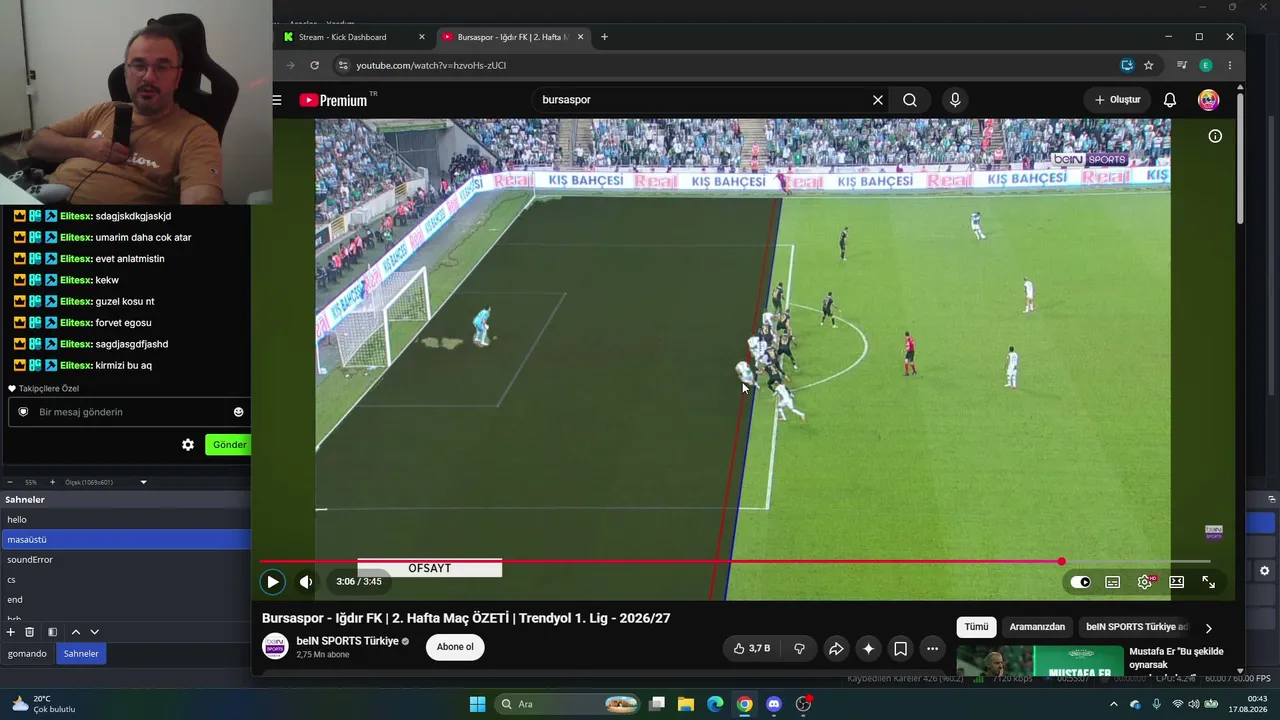
Task: Switch to the gomando dock tab
Action: pyautogui.click(x=27, y=654)
